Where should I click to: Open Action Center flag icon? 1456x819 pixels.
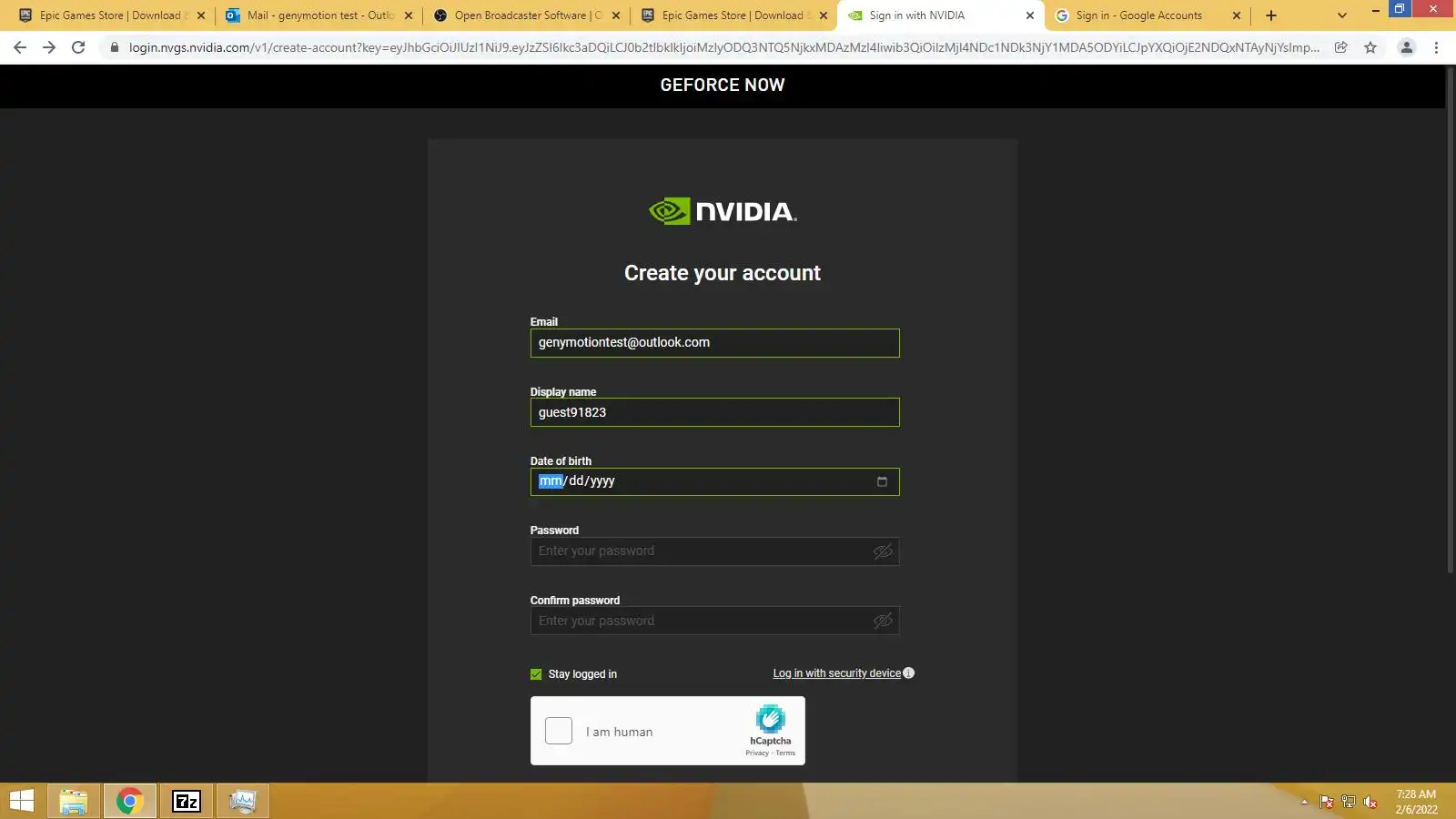(x=1326, y=802)
